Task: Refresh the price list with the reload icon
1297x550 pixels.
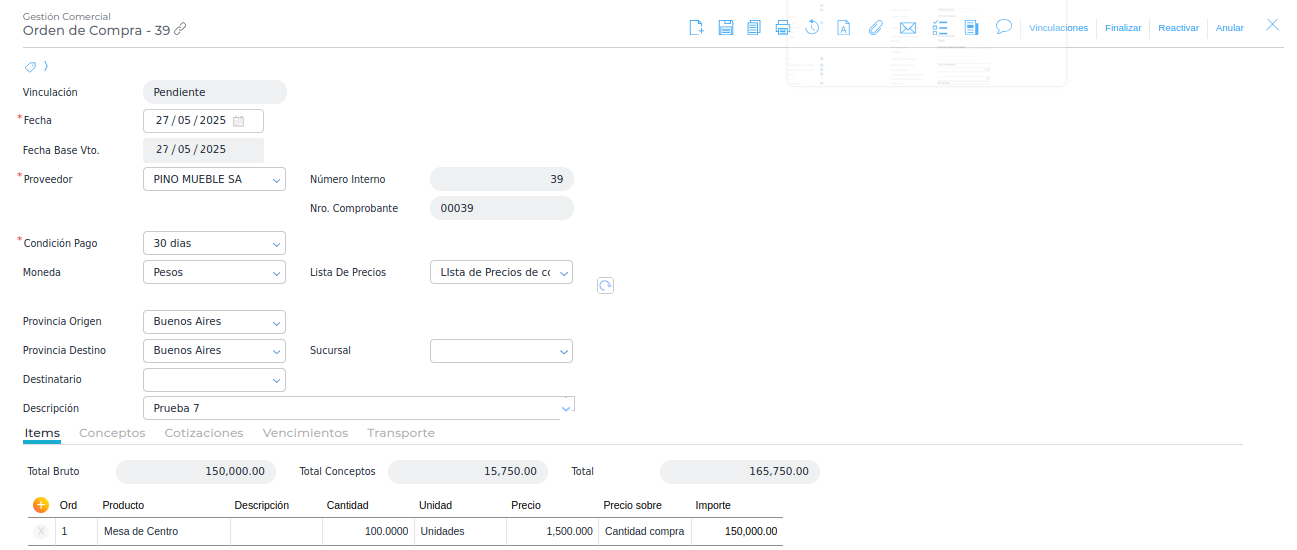Action: [x=605, y=286]
